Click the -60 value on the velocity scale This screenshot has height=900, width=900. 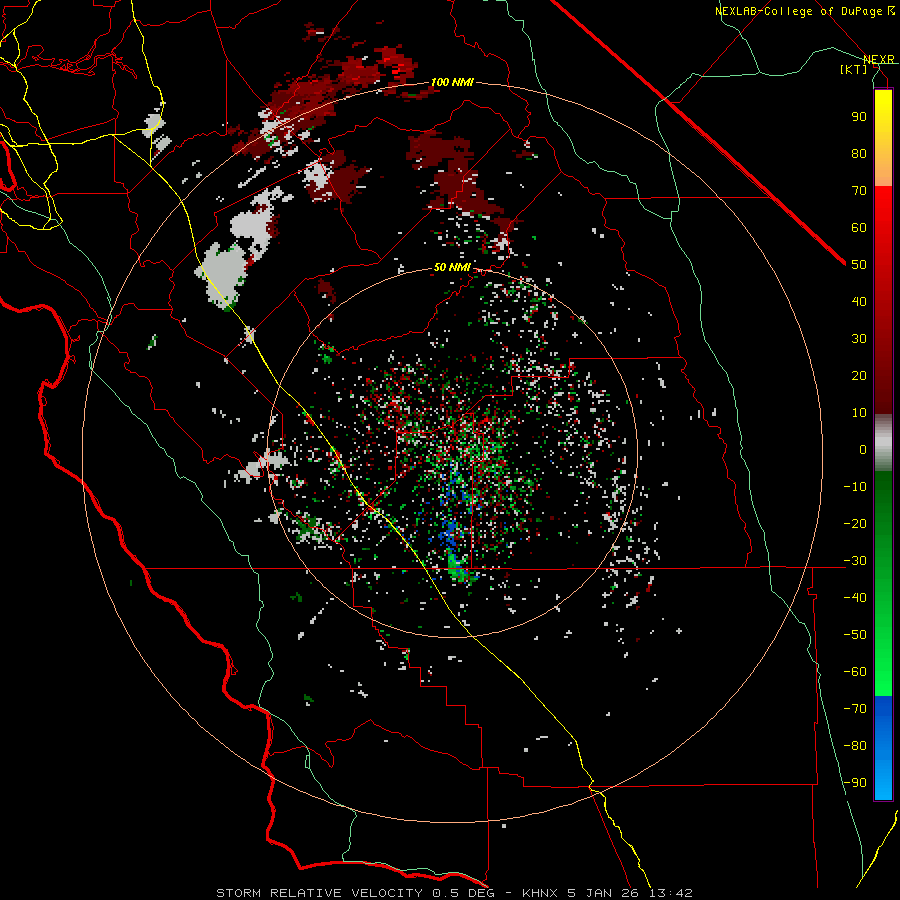855,672
